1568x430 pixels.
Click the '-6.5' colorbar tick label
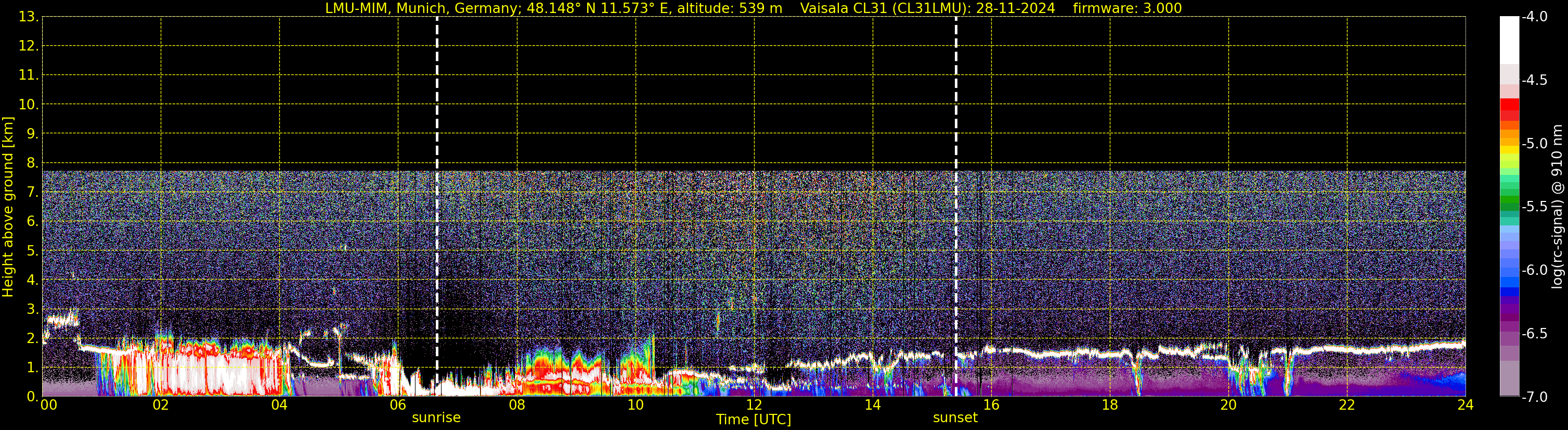[x=1535, y=333]
